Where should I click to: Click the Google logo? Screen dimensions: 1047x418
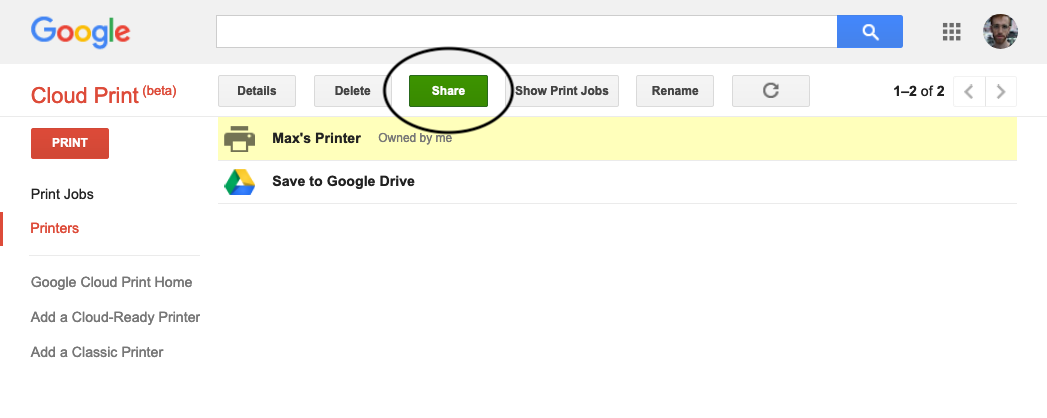(80, 32)
